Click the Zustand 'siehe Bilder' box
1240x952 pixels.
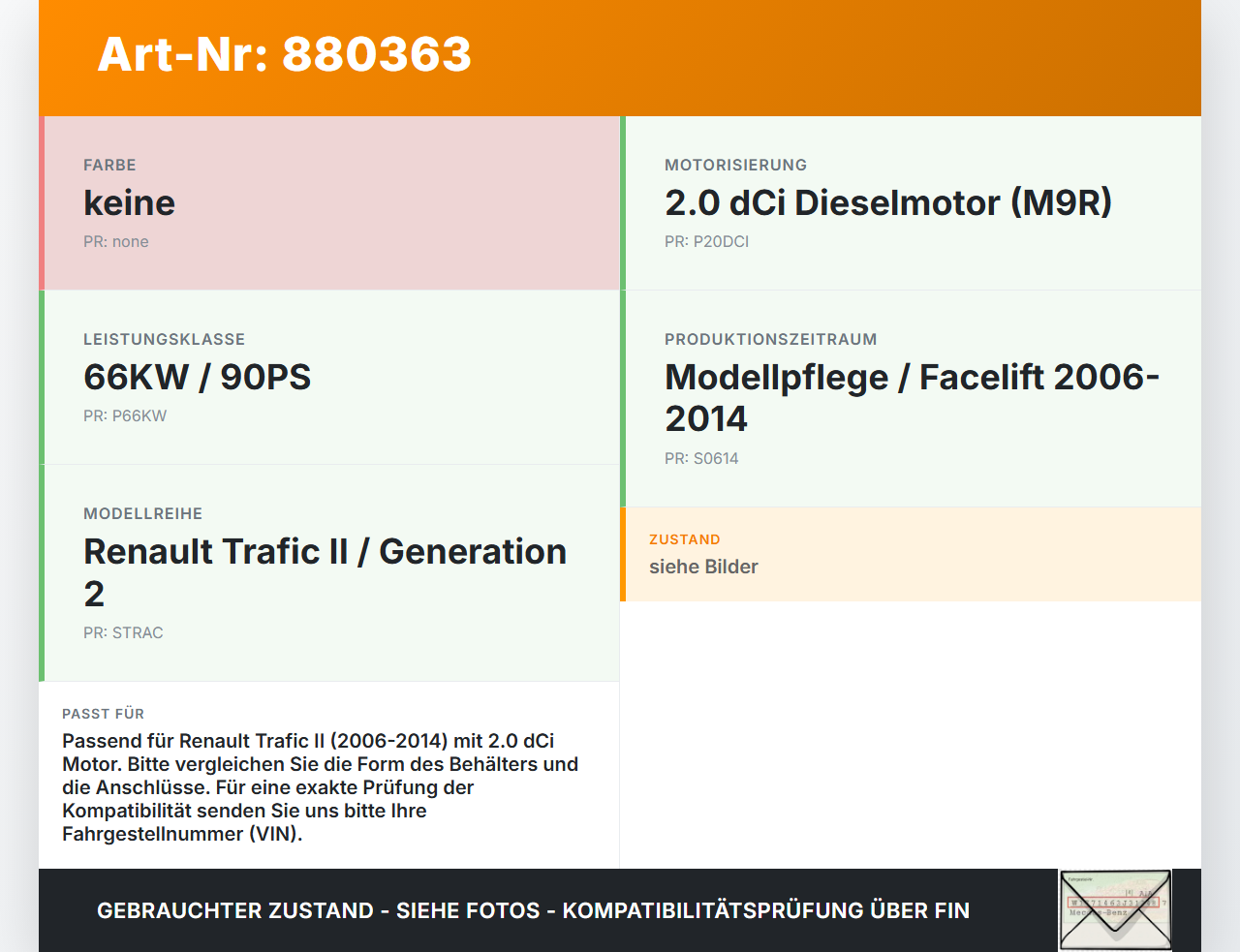[x=911, y=554]
